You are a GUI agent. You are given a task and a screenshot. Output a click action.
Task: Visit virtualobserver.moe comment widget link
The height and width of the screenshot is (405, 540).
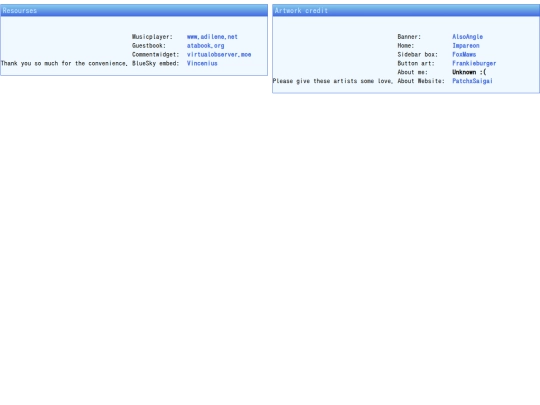pos(219,55)
